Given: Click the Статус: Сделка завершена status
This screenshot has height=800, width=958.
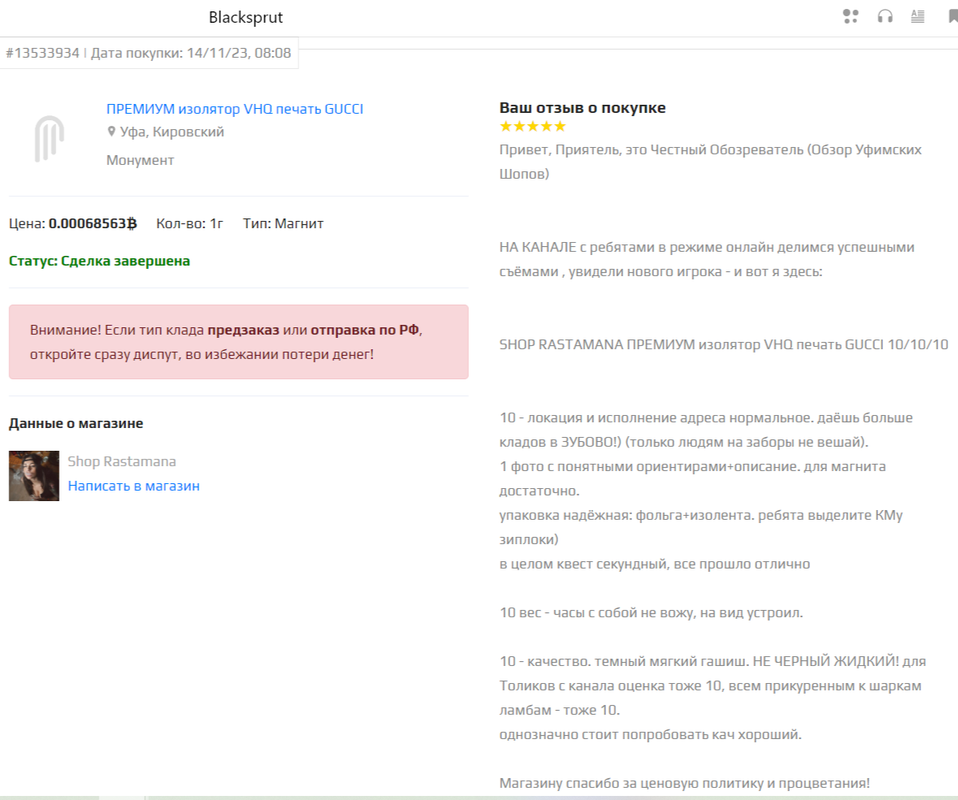Looking at the screenshot, I should 100,261.
